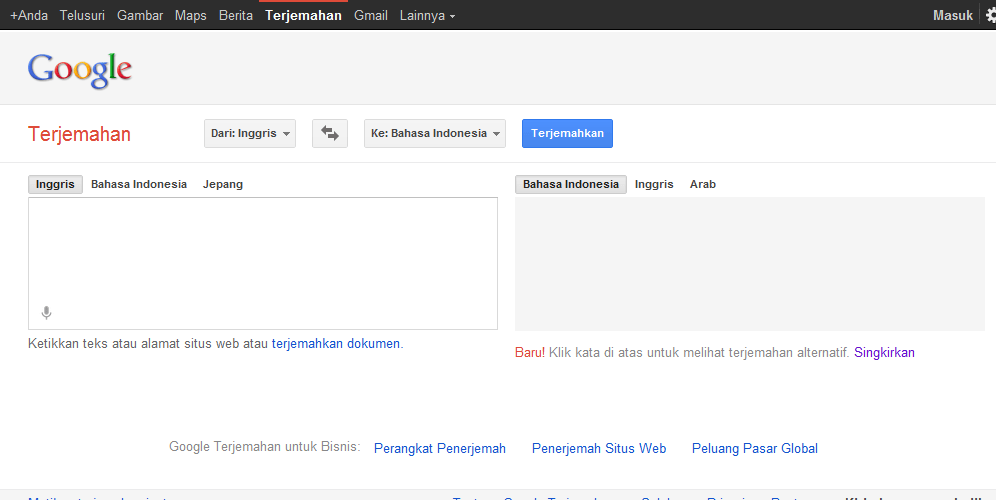Image resolution: width=996 pixels, height=500 pixels.
Task: Open +Anda in the top bar
Action: [29, 15]
